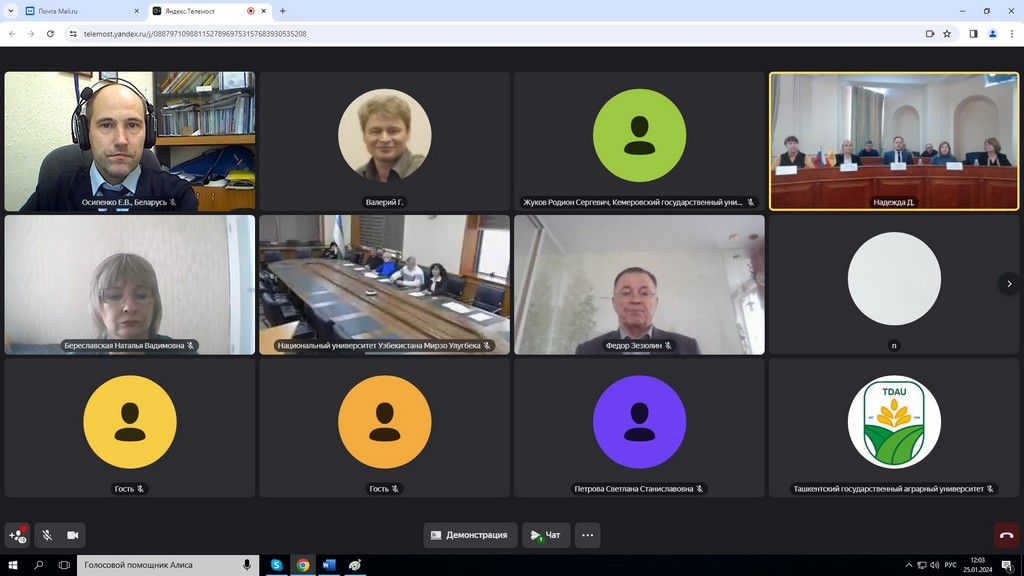Bookmark this page with star icon
1024x576 pixels.
947,33
